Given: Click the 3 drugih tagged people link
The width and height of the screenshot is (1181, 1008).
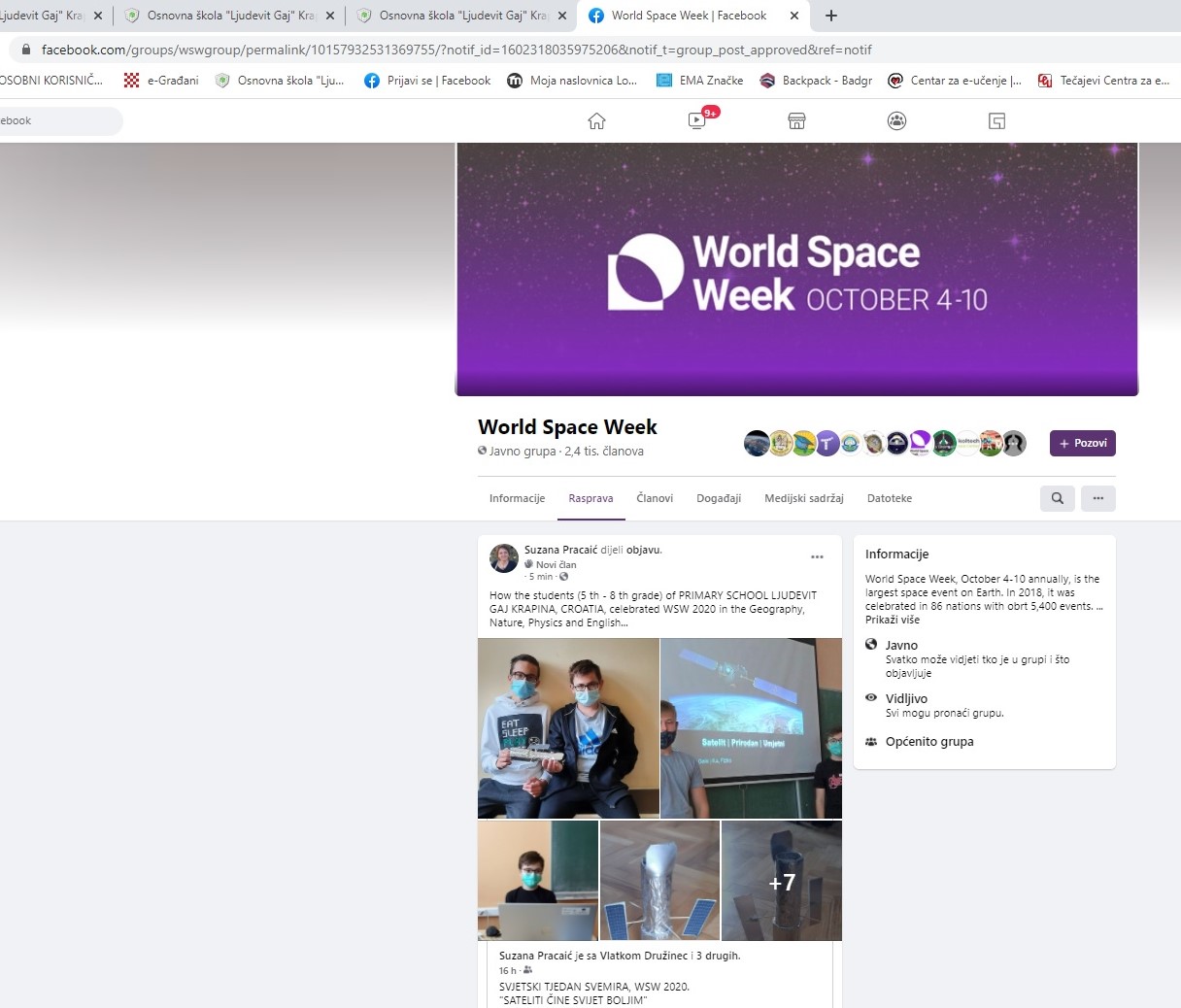Looking at the screenshot, I should tap(718, 956).
